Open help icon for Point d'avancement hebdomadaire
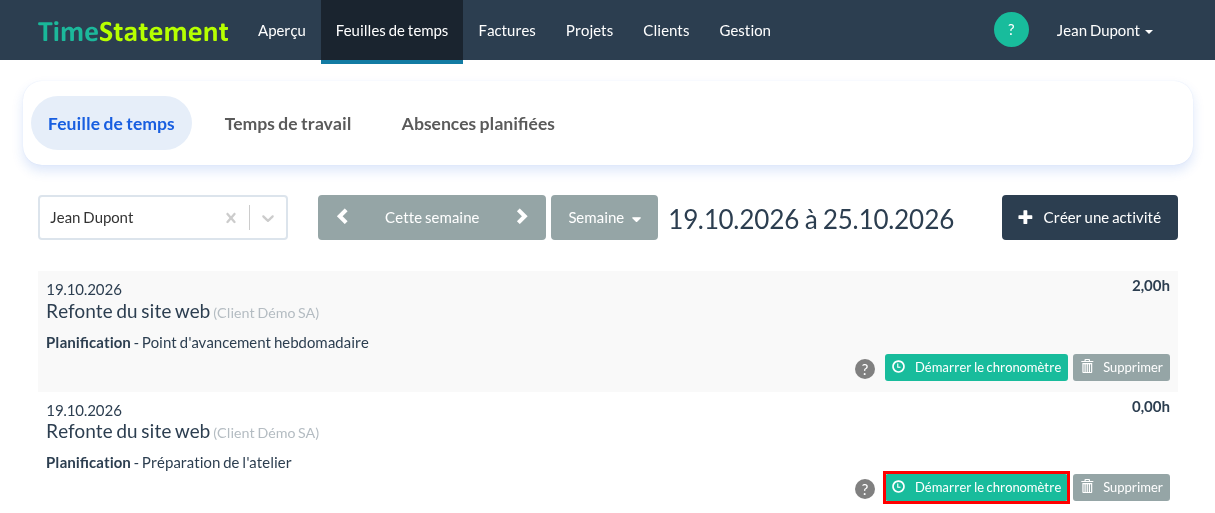 coord(865,369)
